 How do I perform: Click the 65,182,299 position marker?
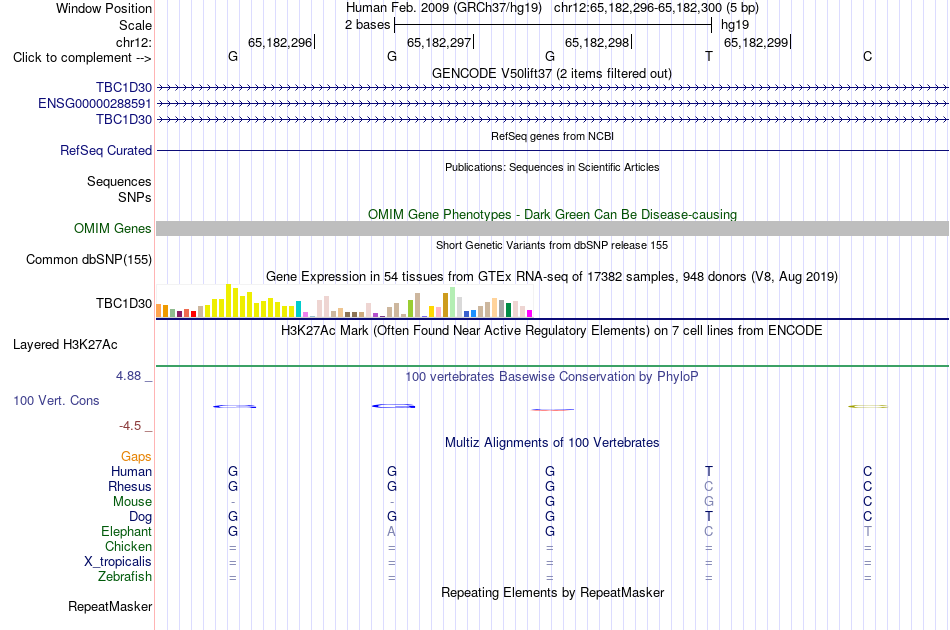(x=757, y=42)
